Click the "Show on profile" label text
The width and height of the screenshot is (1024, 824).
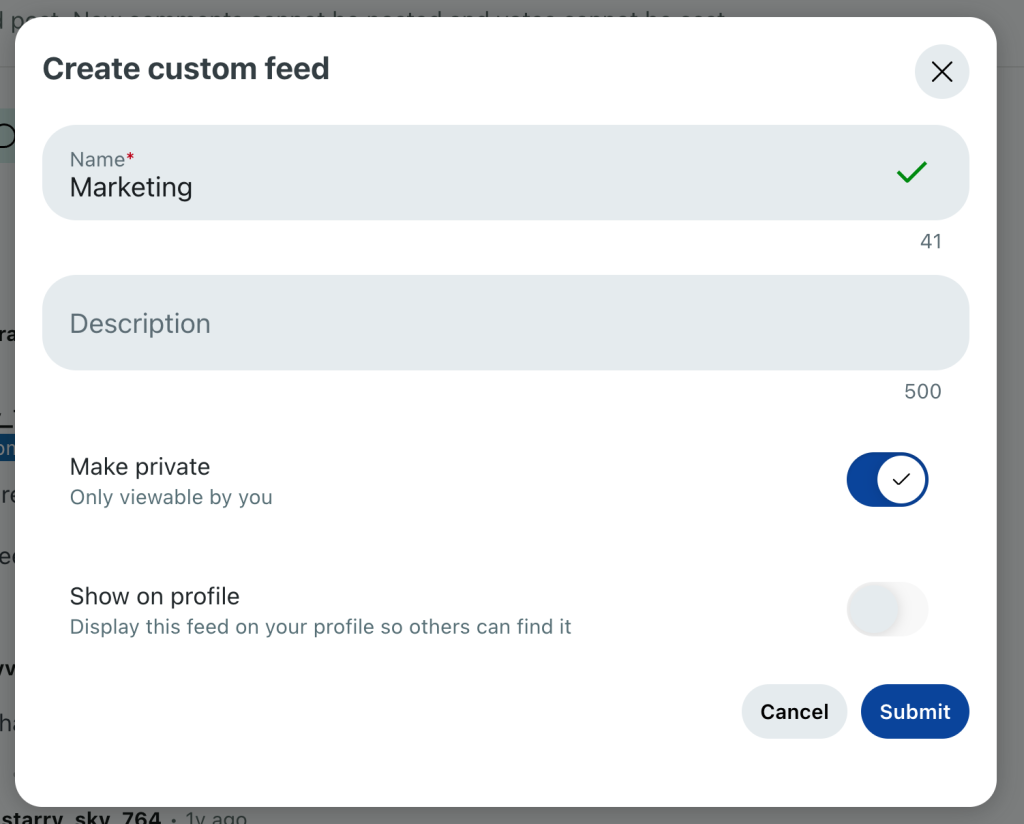155,597
